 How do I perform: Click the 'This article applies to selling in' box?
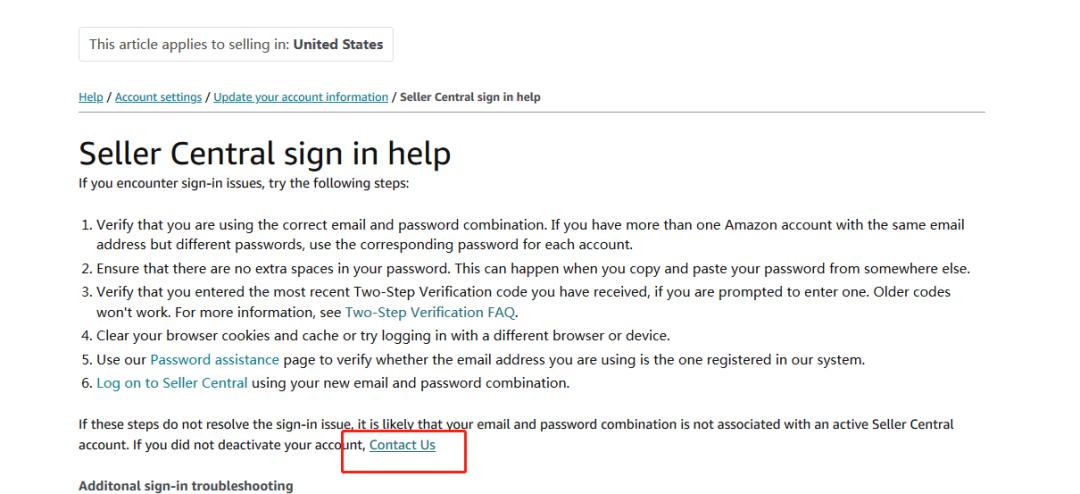click(236, 44)
